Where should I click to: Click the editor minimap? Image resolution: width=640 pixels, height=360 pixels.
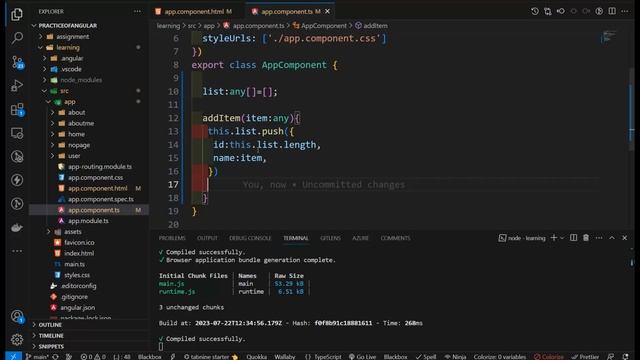point(609,37)
